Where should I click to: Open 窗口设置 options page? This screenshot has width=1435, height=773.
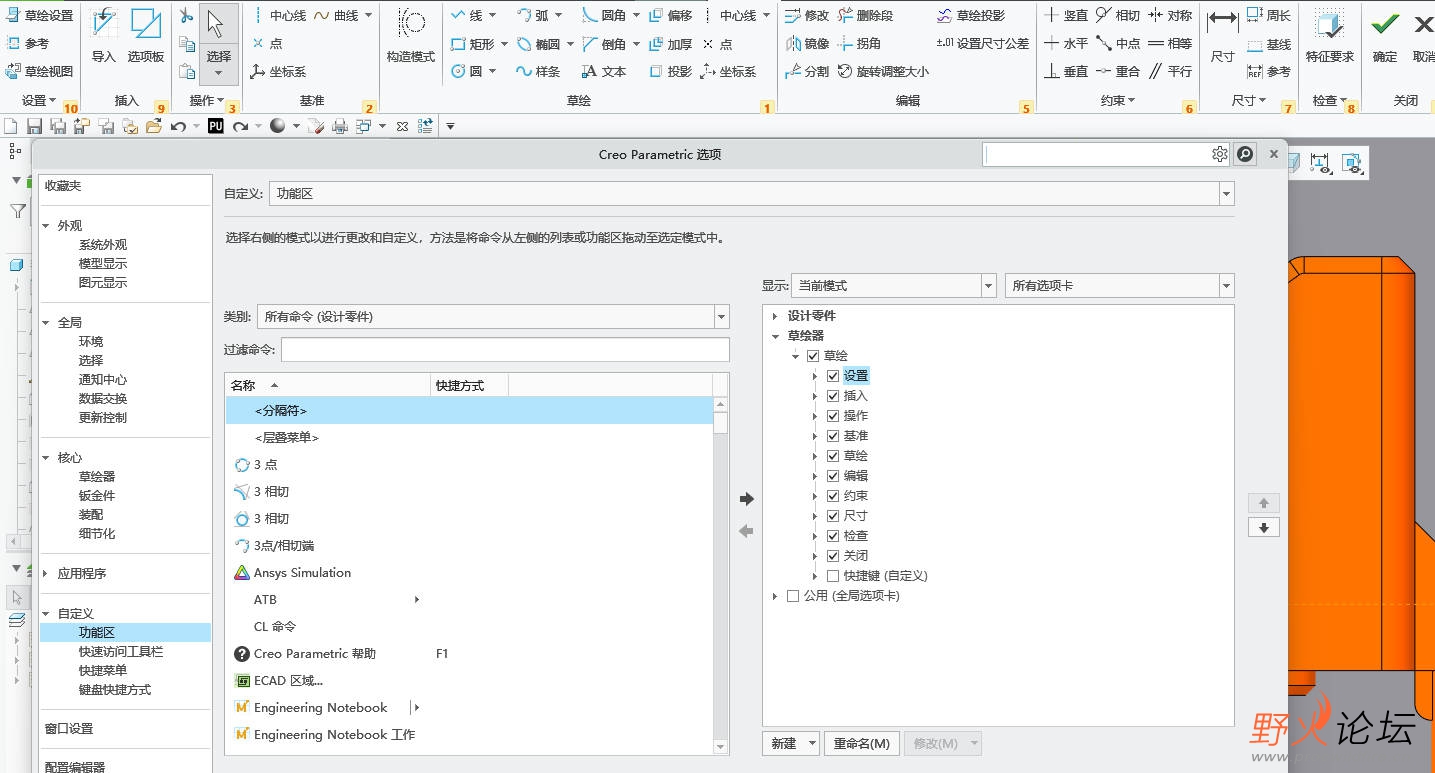(x=69, y=729)
